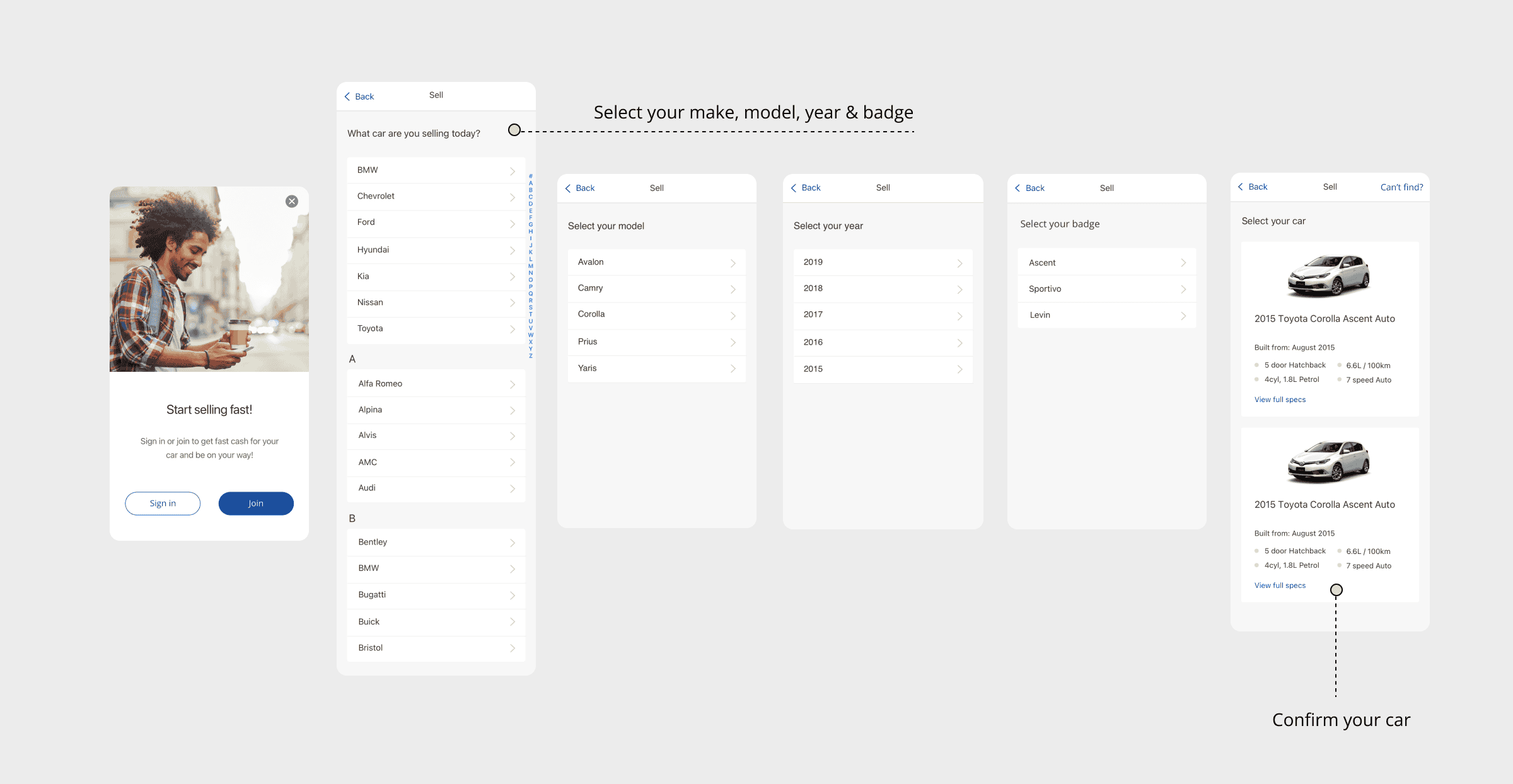Open the Ford row chevron
The width and height of the screenshot is (1513, 784).
tap(513, 224)
